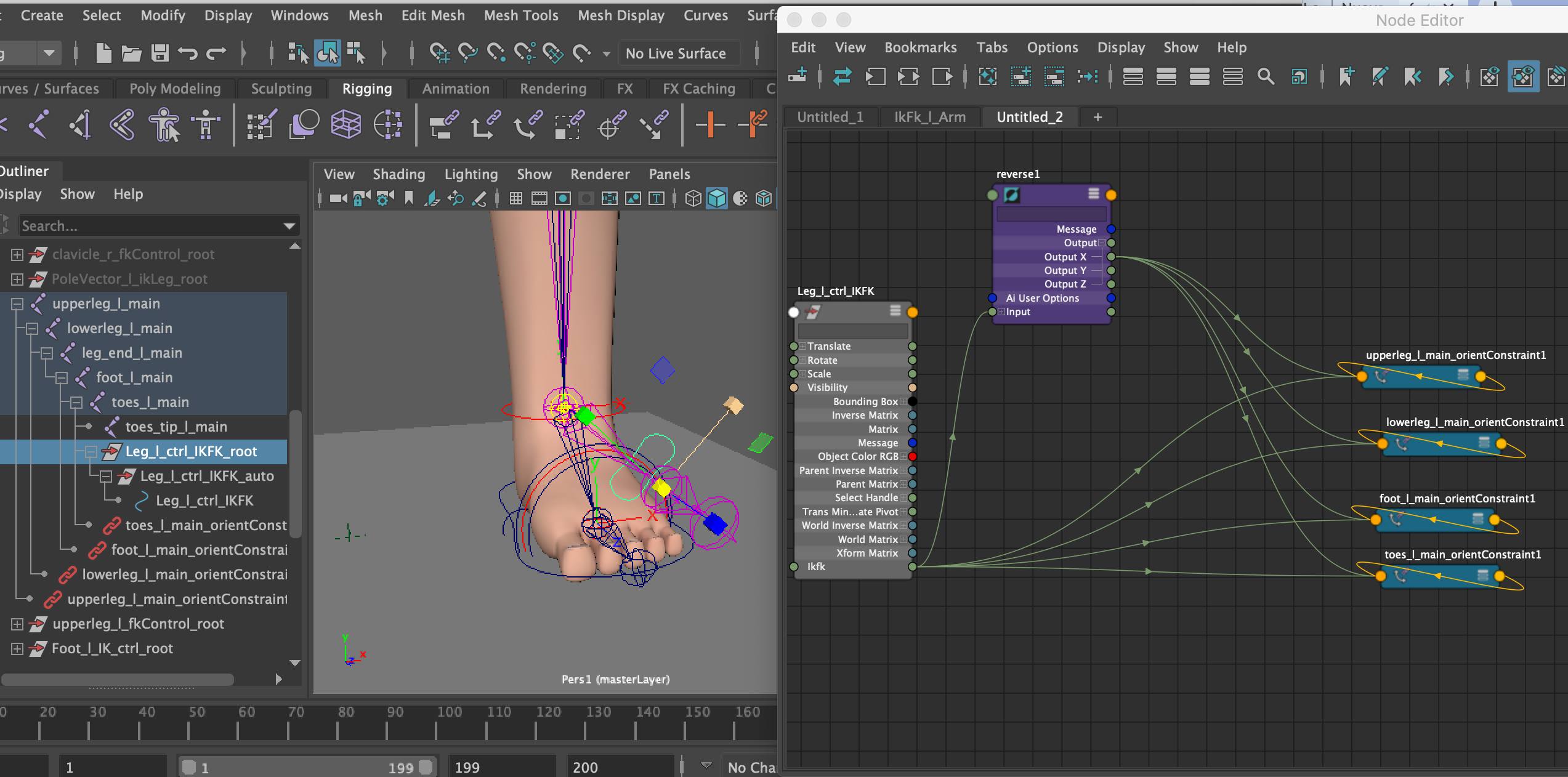The image size is (1568, 777).
Task: Expand Foot_l_IK_ctrl_root in Outliner
Action: (x=17, y=648)
